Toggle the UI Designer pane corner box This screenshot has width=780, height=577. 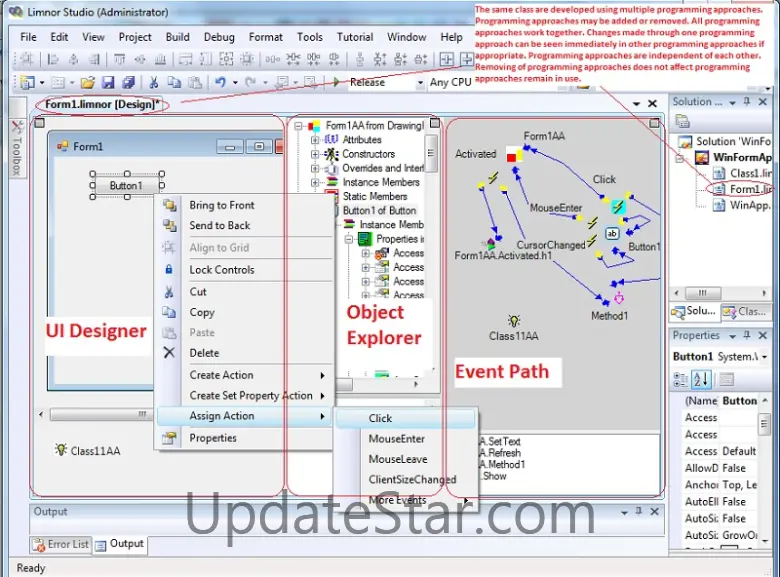pyautogui.click(x=39, y=123)
